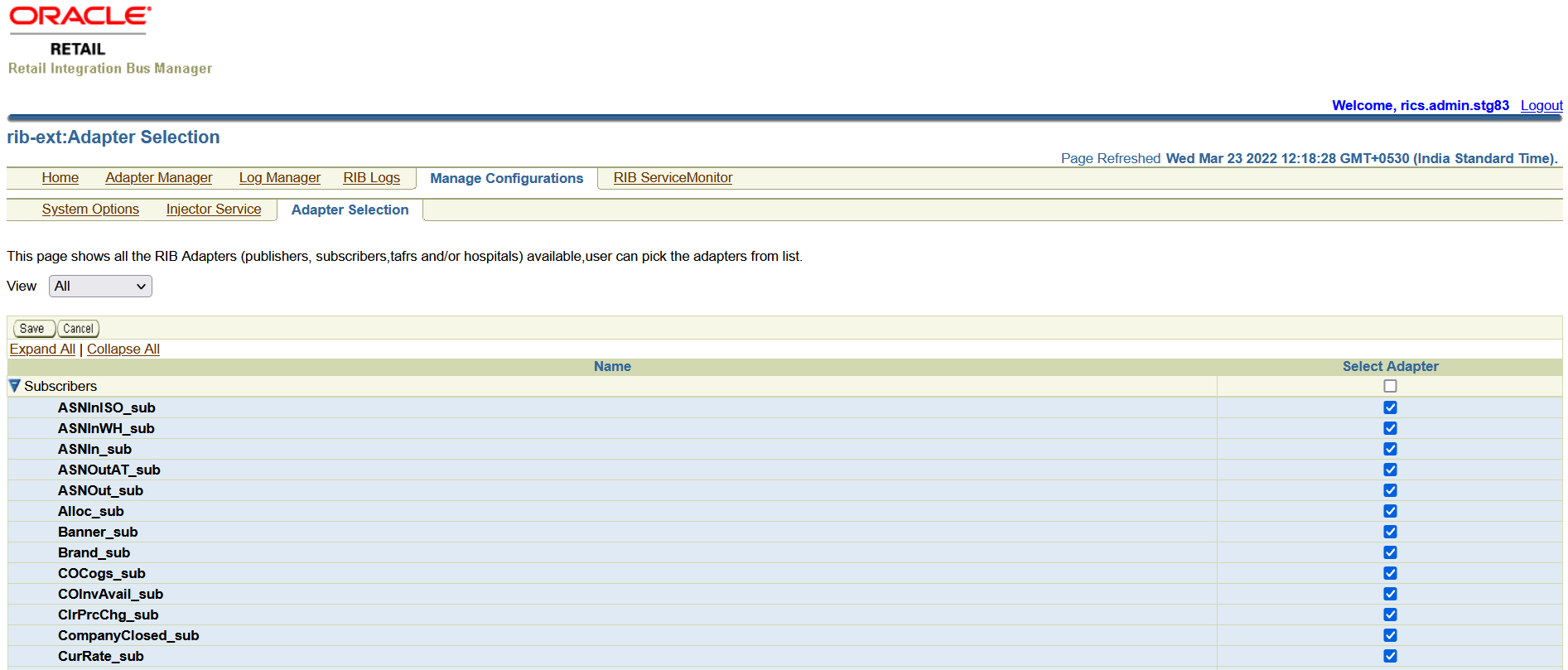The height and width of the screenshot is (670, 1568).
Task: Uncheck the ASNOutAT_sub adapter checkbox
Action: coord(1390,470)
